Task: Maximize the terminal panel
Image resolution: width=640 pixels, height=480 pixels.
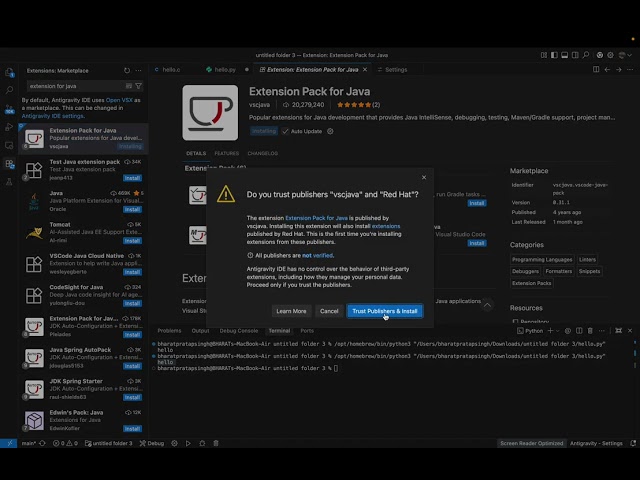Action: click(618, 331)
